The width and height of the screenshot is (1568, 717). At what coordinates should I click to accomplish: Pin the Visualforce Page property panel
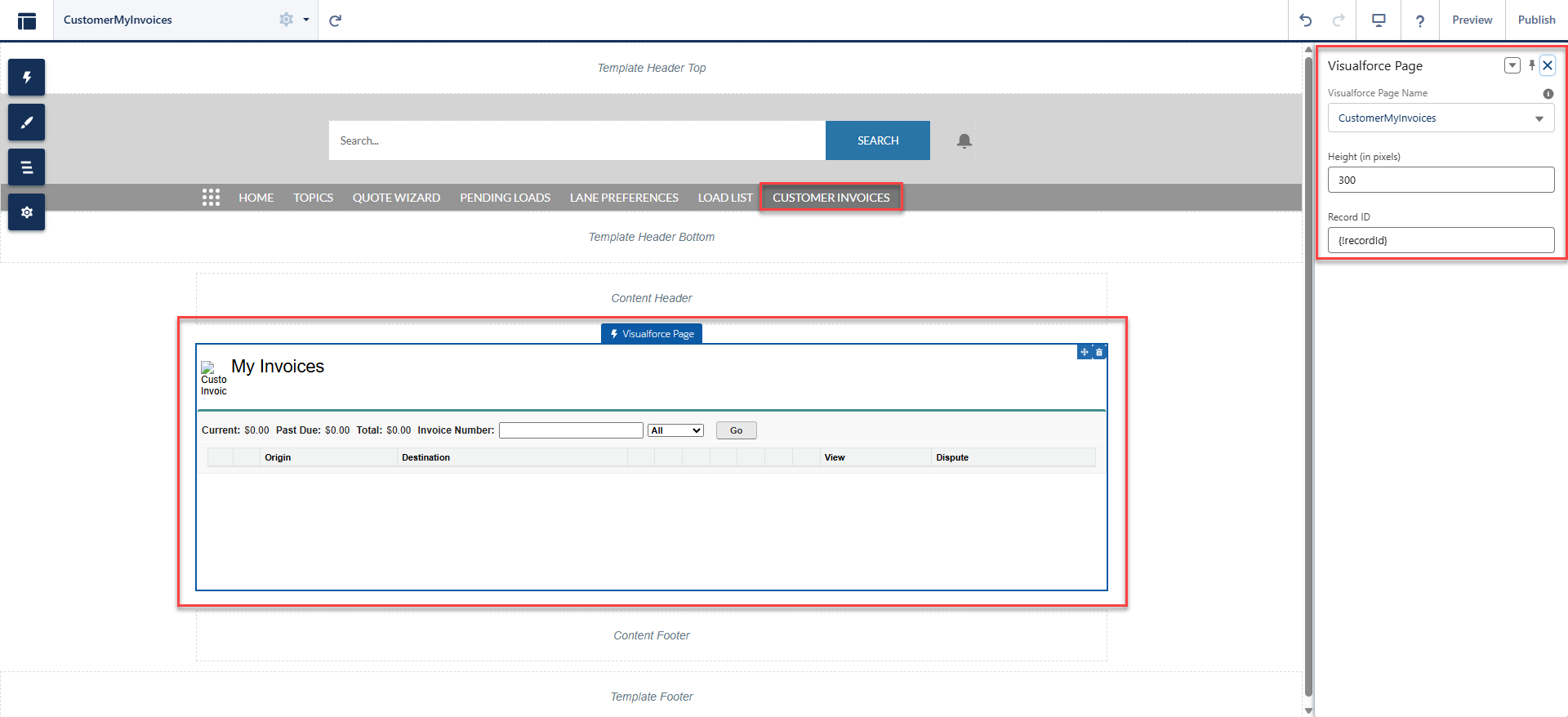pos(1532,65)
